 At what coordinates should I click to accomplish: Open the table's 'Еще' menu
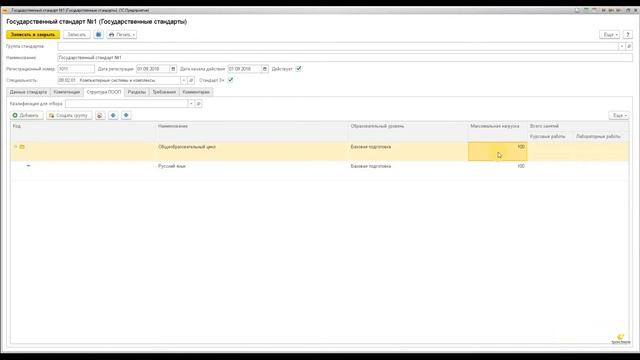[619, 116]
